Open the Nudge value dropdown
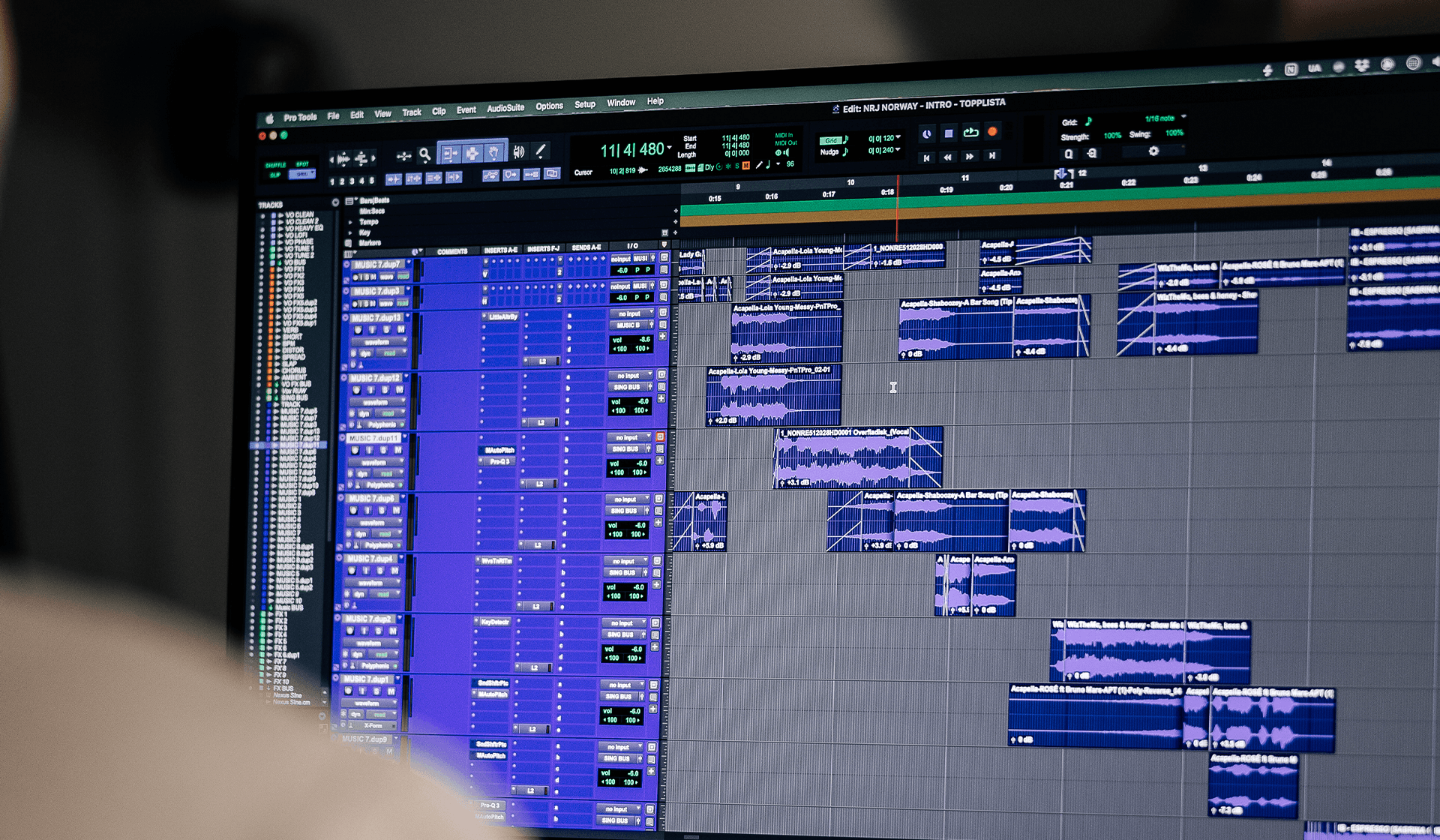This screenshot has height=840, width=1440. click(x=898, y=150)
